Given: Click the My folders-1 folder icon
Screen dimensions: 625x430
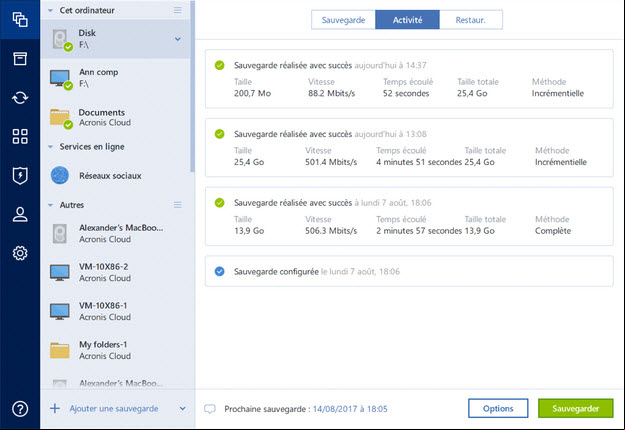Looking at the screenshot, I should coord(60,350).
